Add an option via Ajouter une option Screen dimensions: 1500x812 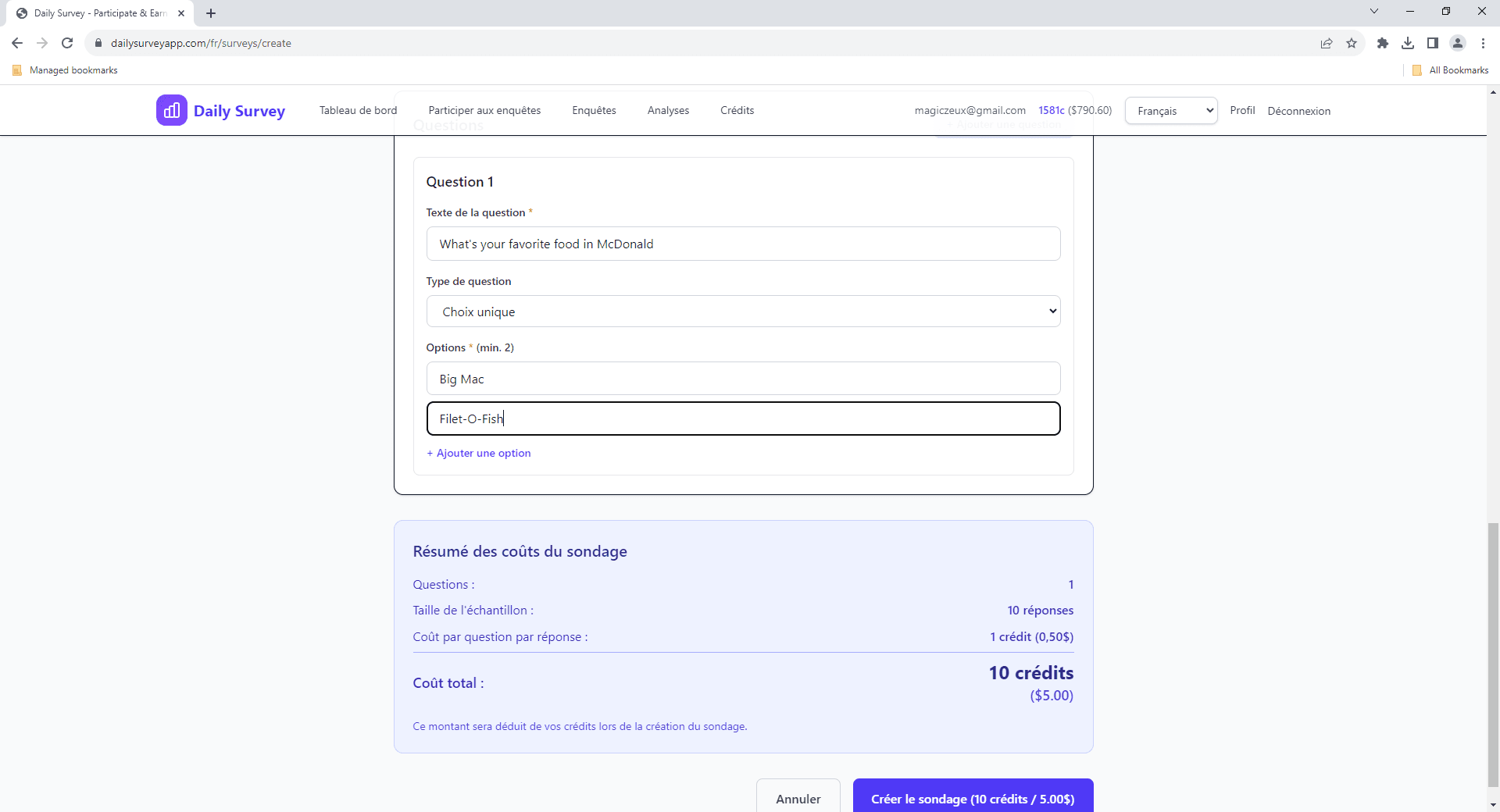tap(479, 453)
